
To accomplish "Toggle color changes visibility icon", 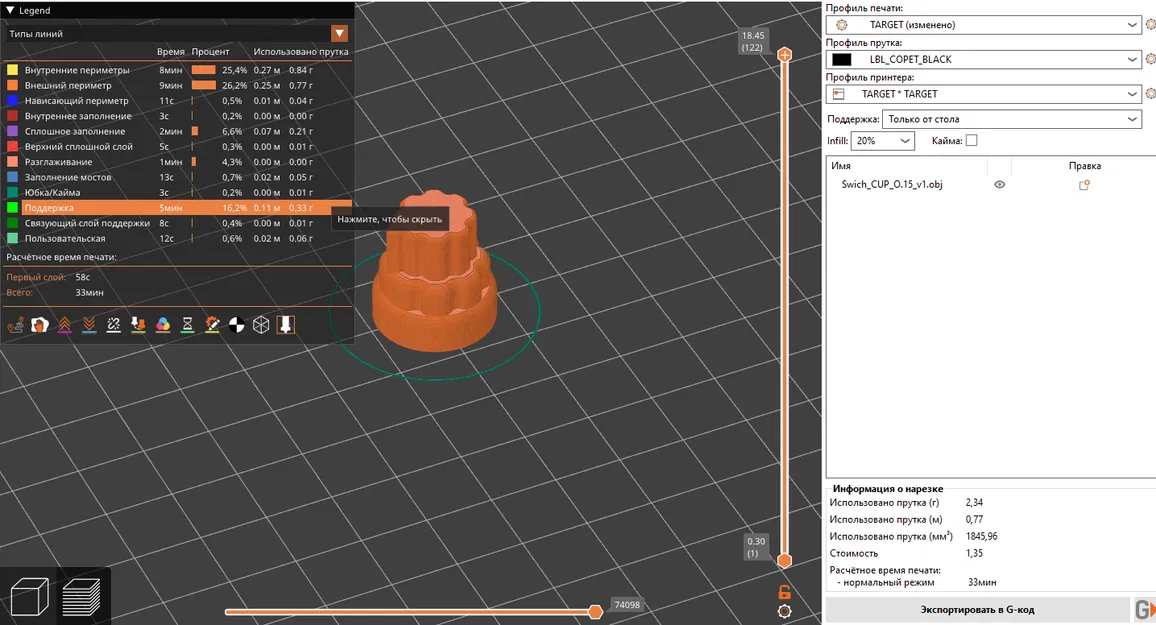I will pyautogui.click(x=163, y=325).
